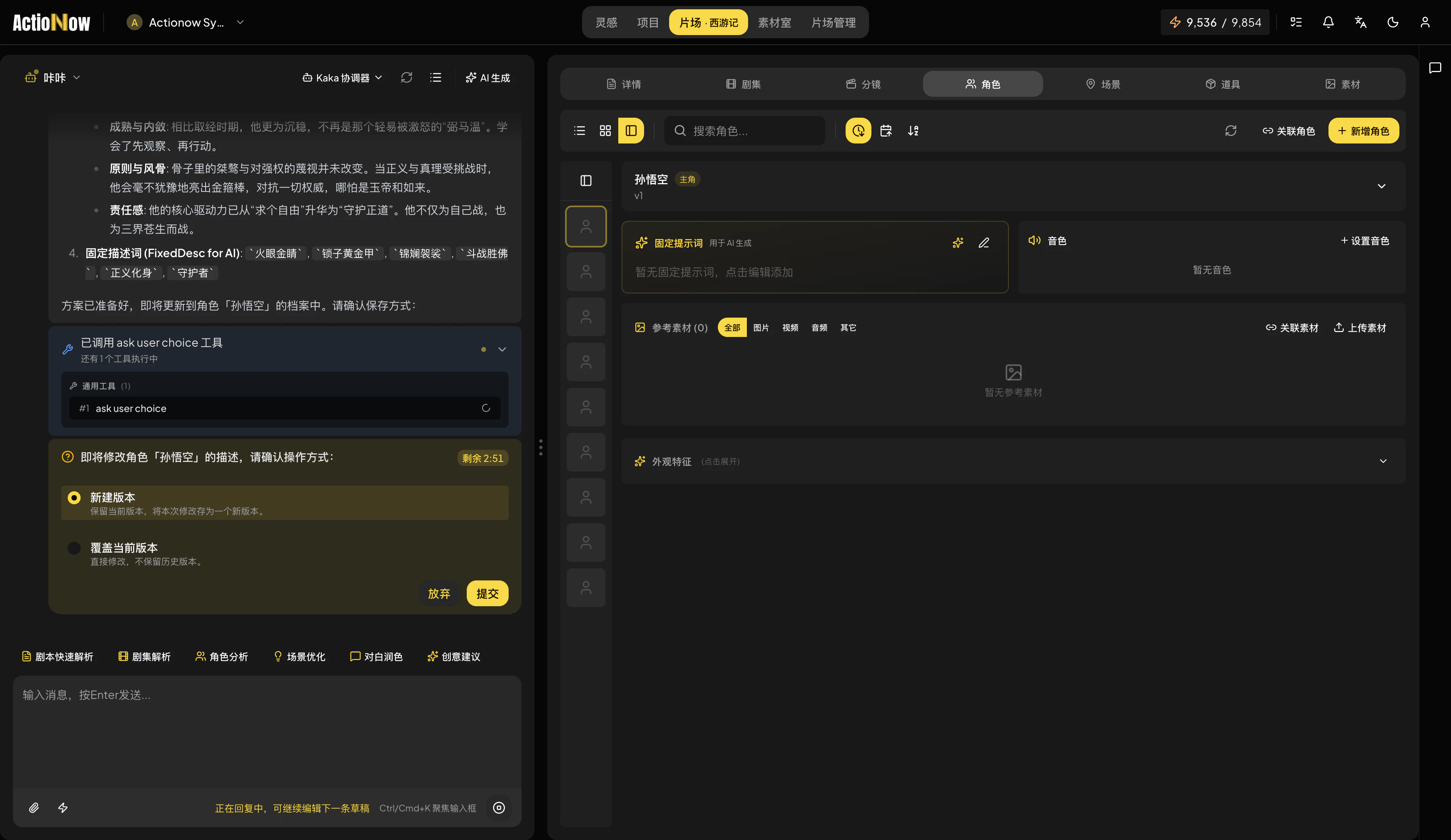Switch to the 场景 tab

point(1103,84)
